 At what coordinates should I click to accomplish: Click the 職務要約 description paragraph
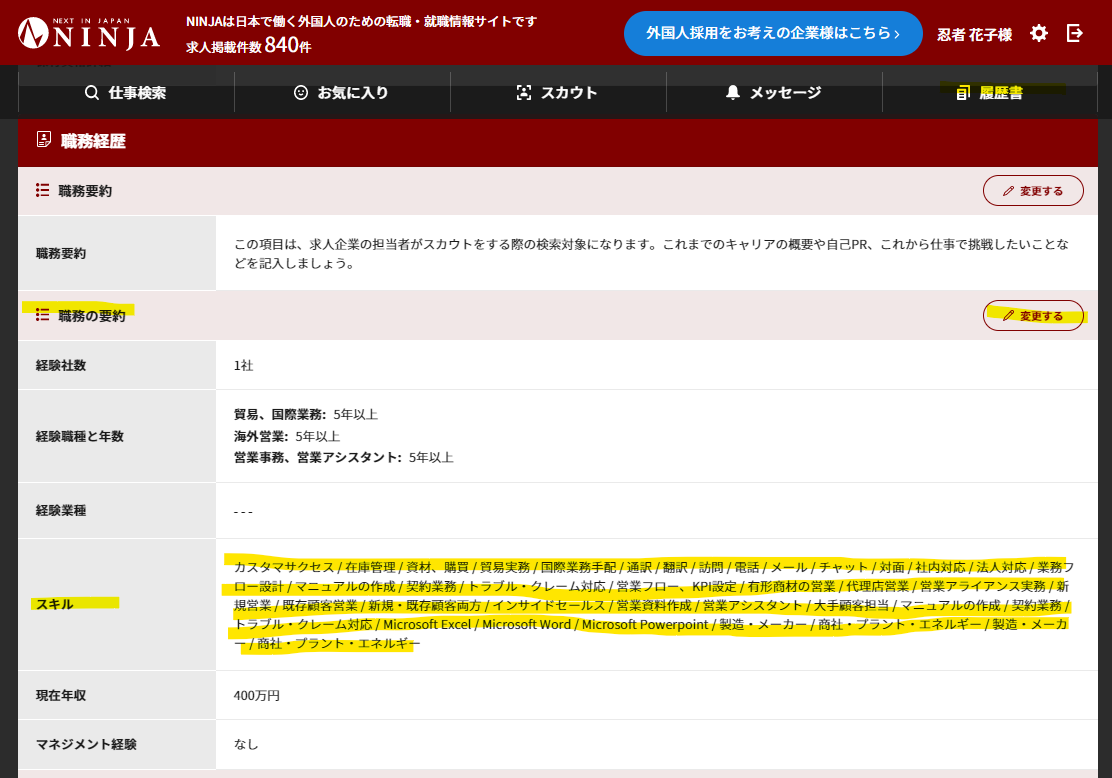[650, 254]
